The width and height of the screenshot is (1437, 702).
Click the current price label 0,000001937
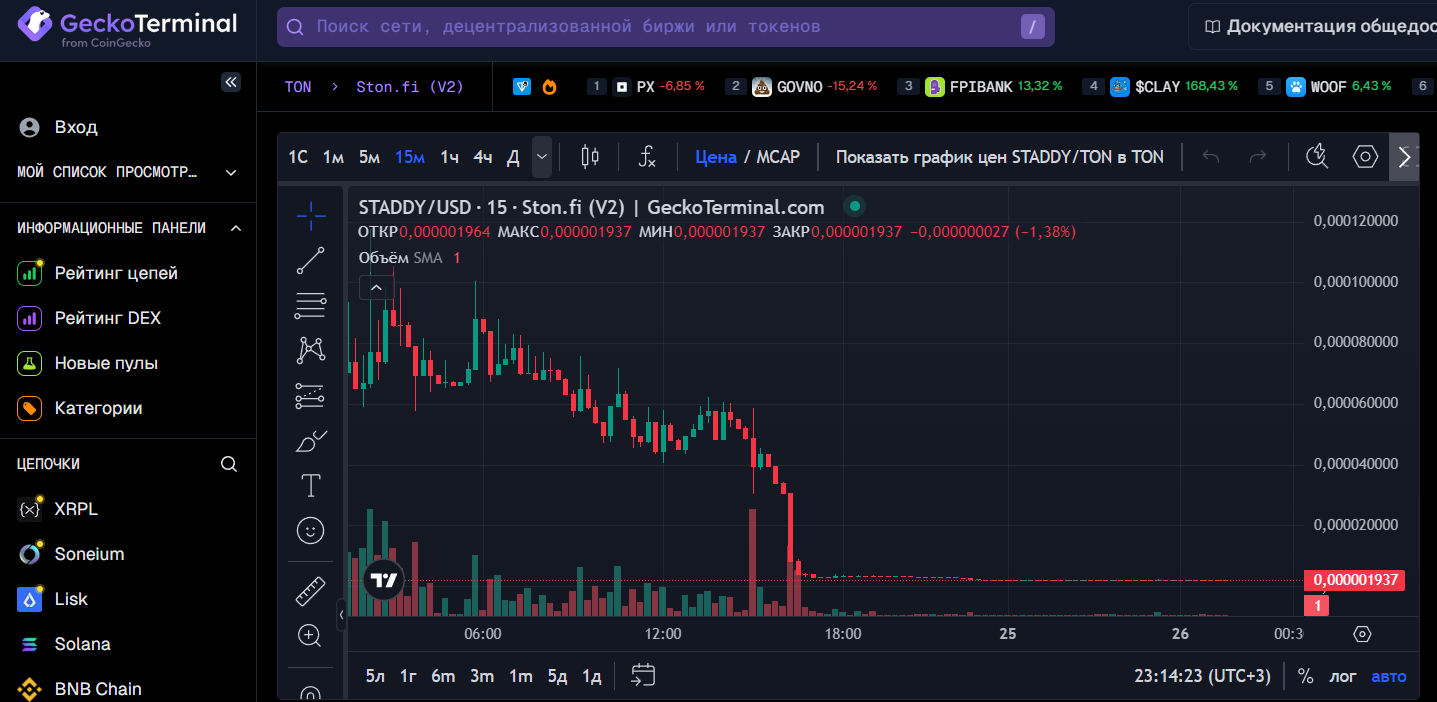click(x=1355, y=580)
